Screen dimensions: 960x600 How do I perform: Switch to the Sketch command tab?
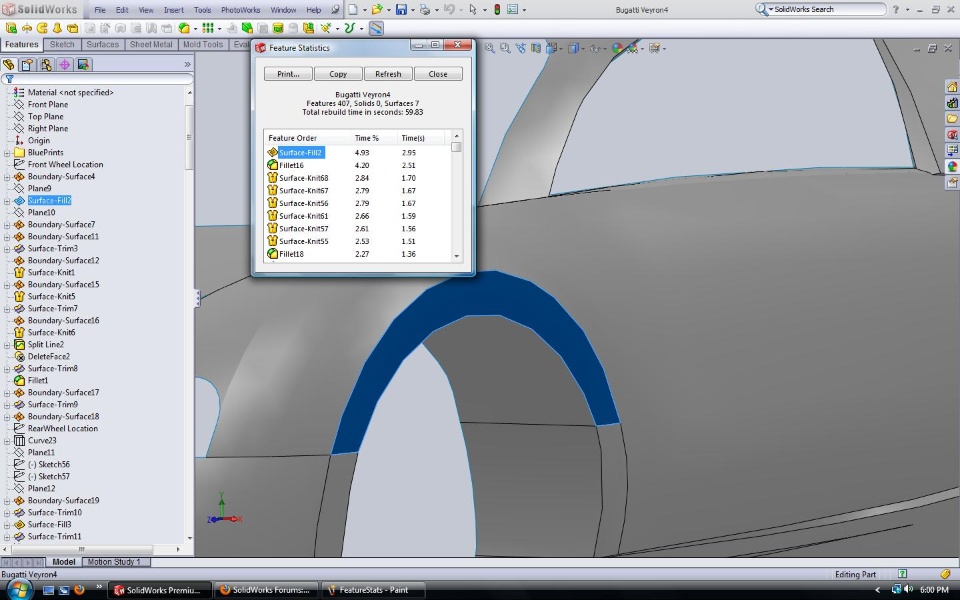click(x=62, y=45)
